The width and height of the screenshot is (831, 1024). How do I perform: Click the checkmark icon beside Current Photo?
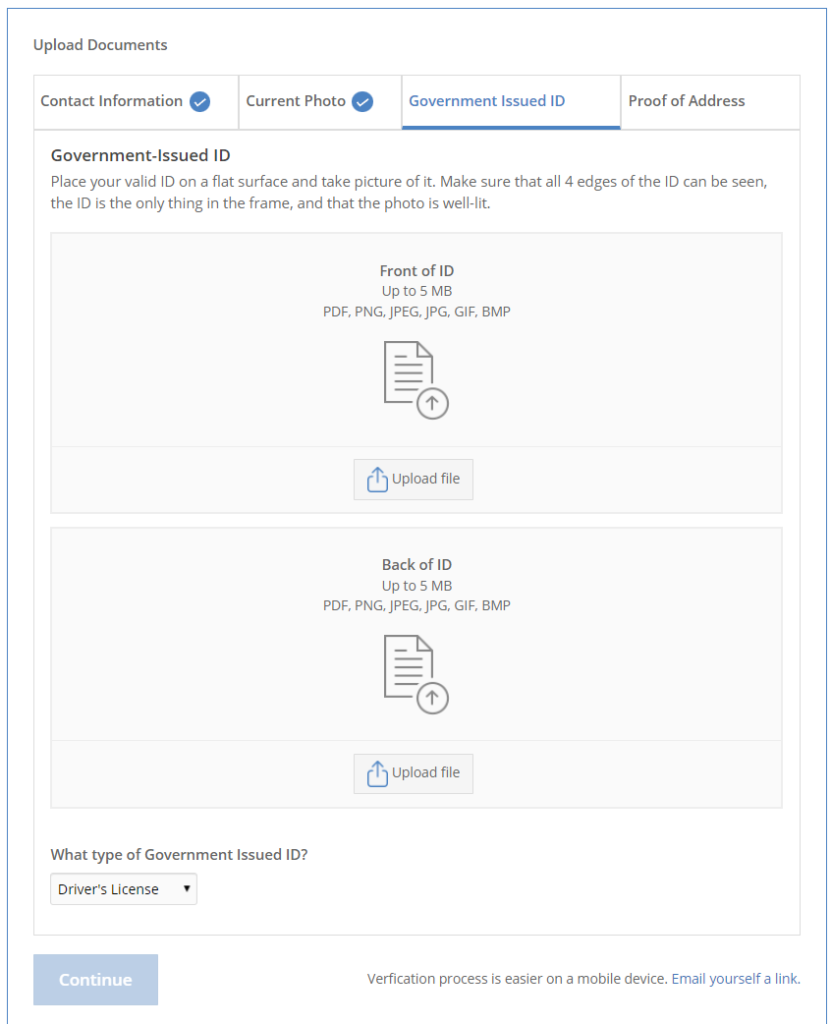tap(362, 102)
